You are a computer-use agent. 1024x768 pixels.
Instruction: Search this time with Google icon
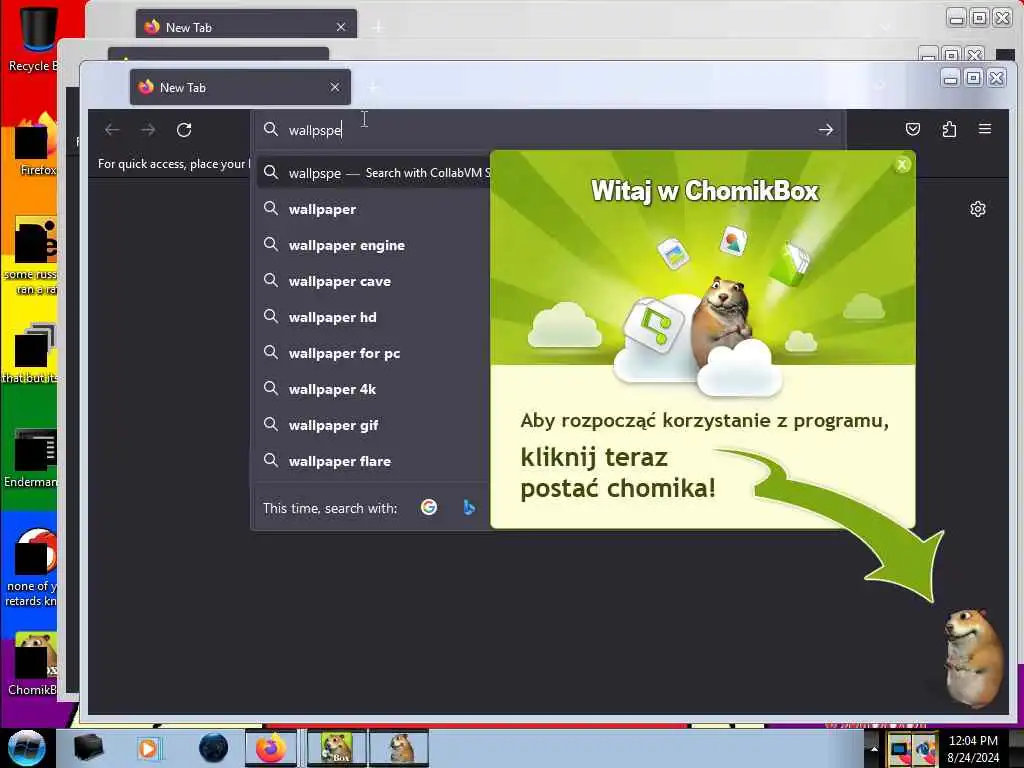[x=429, y=507]
